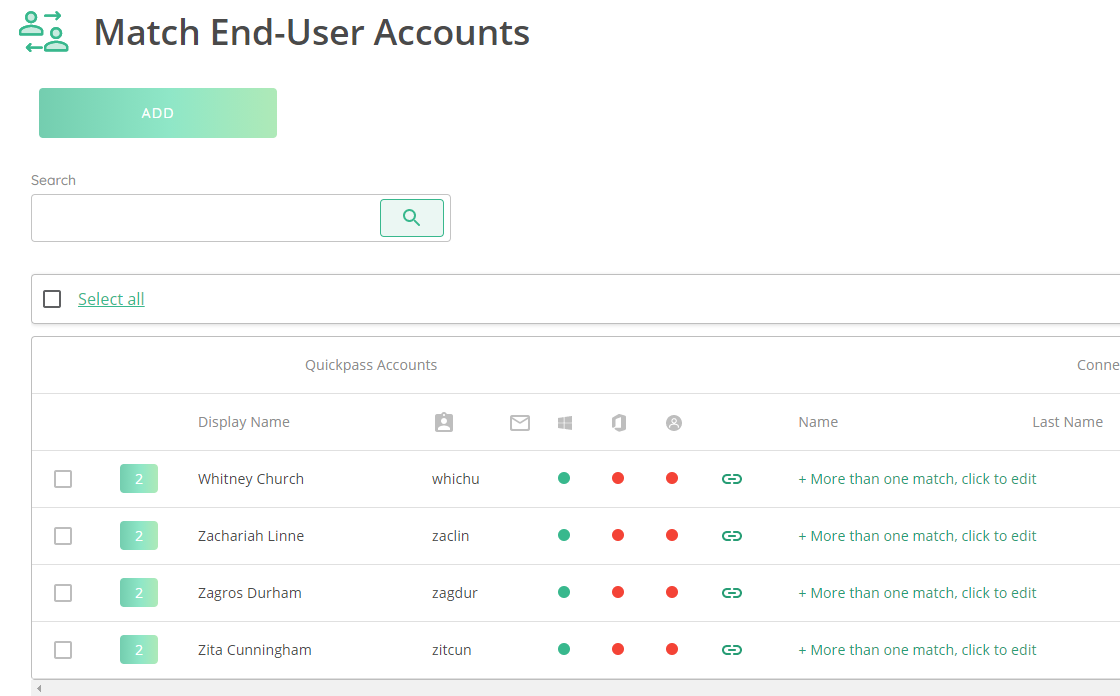The image size is (1120, 696).
Task: Click the link icon for Zachariah Linne
Action: click(x=731, y=536)
